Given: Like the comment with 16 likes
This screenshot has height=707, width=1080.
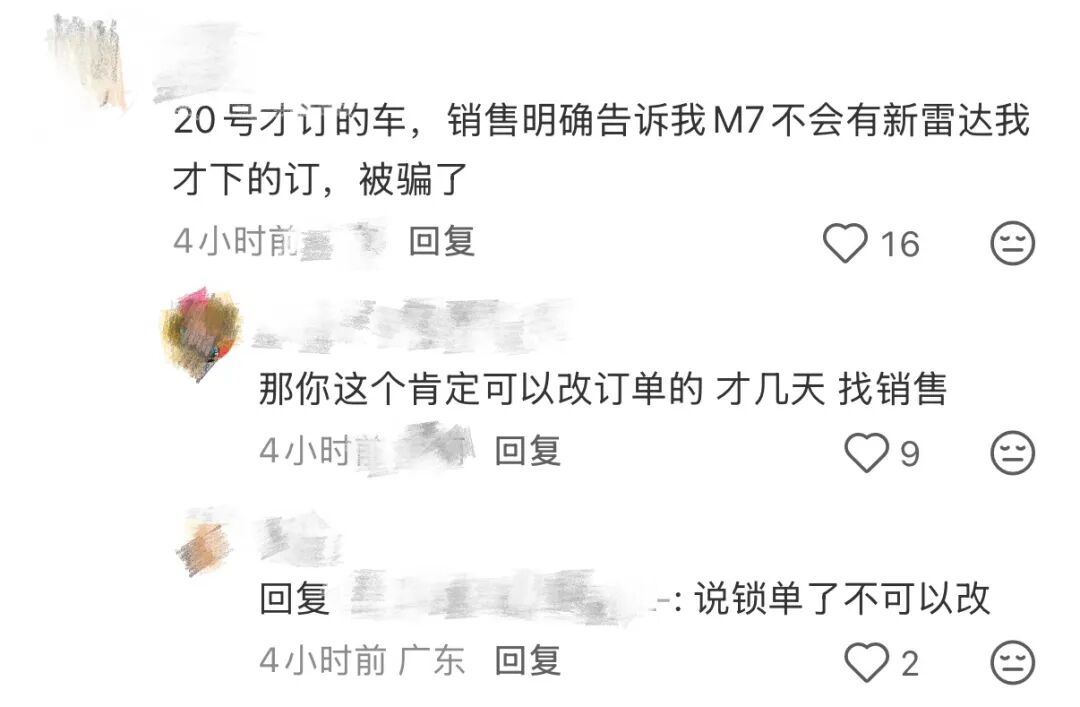Looking at the screenshot, I should click(x=845, y=243).
